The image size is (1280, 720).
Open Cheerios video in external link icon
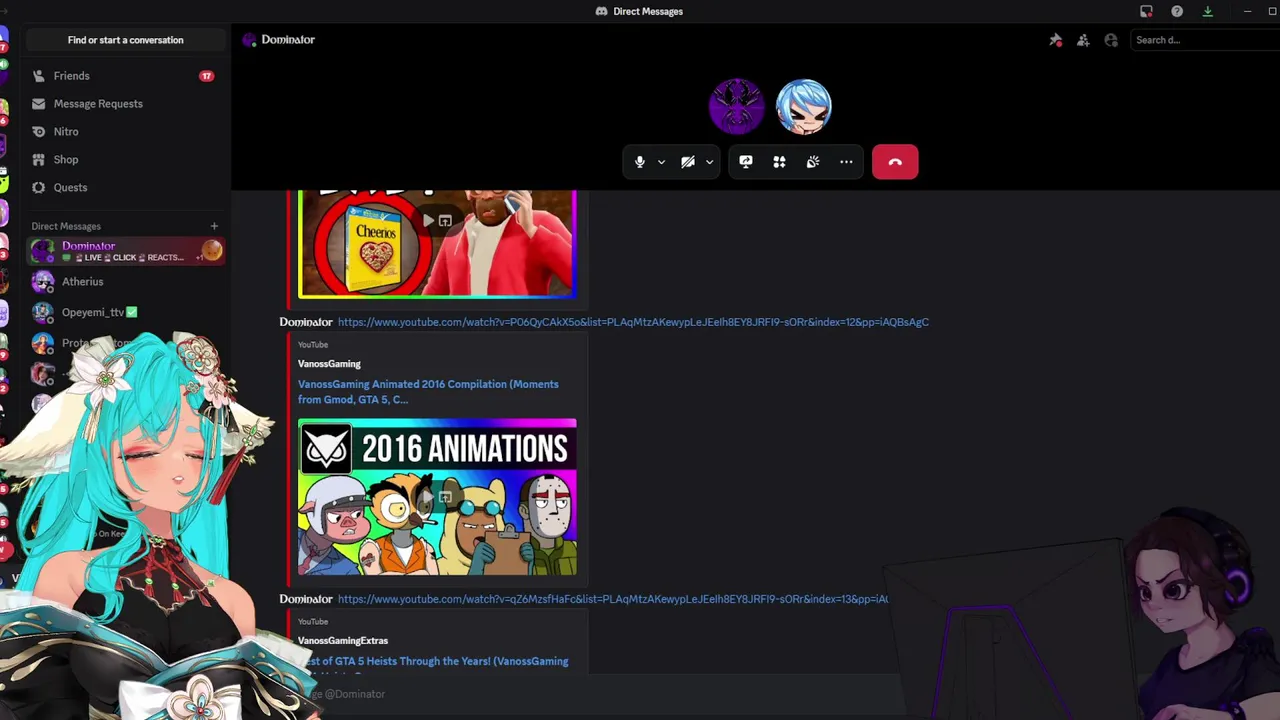(445, 221)
